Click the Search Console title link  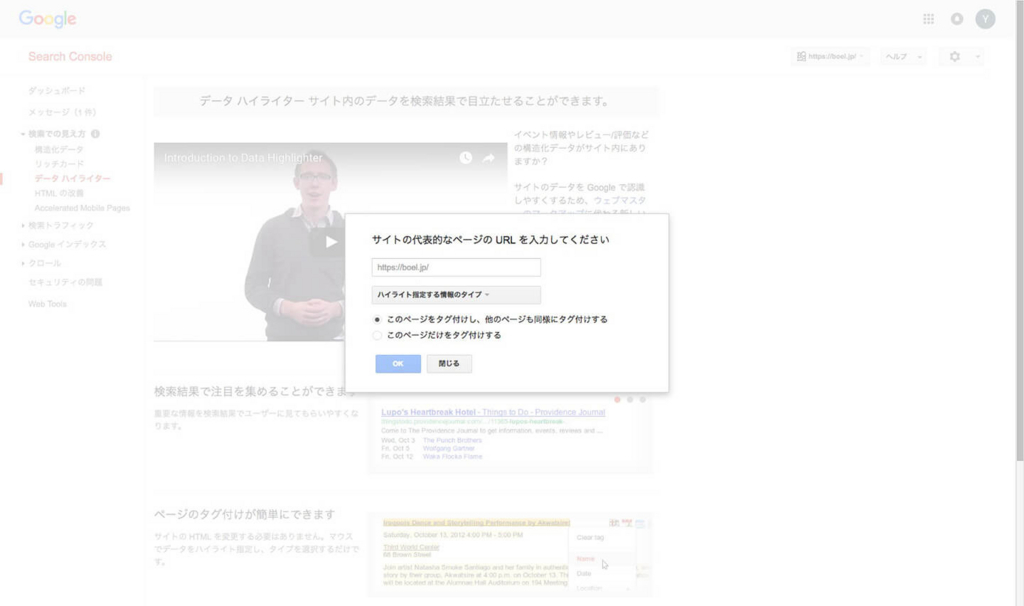(70, 57)
